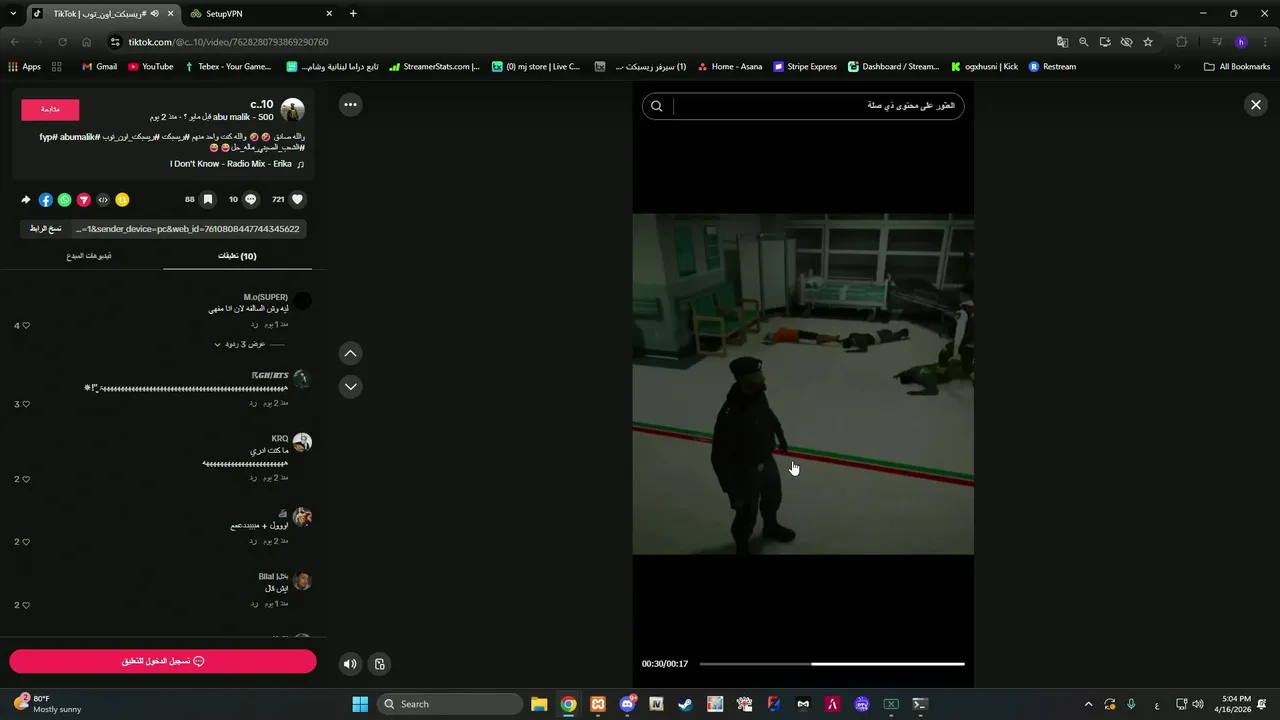
Task: Get the embed code icon
Action: [x=103, y=200]
